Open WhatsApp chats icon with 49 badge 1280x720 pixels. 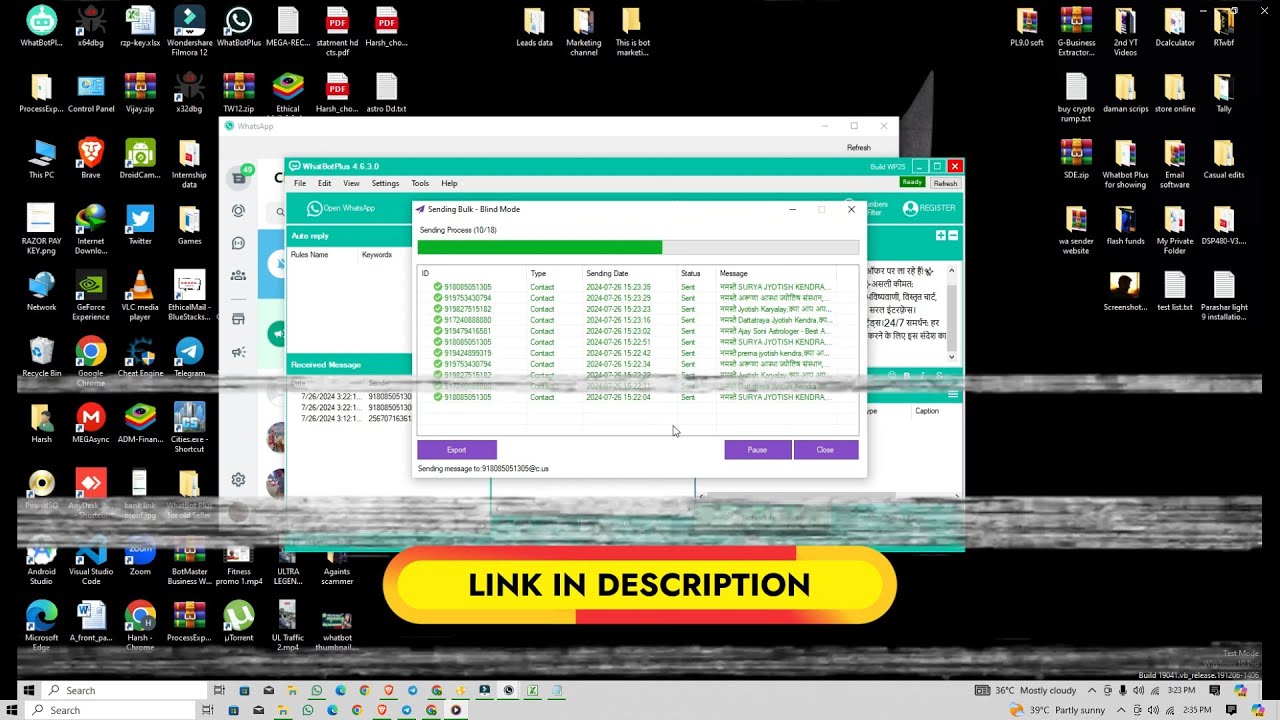[x=239, y=177]
